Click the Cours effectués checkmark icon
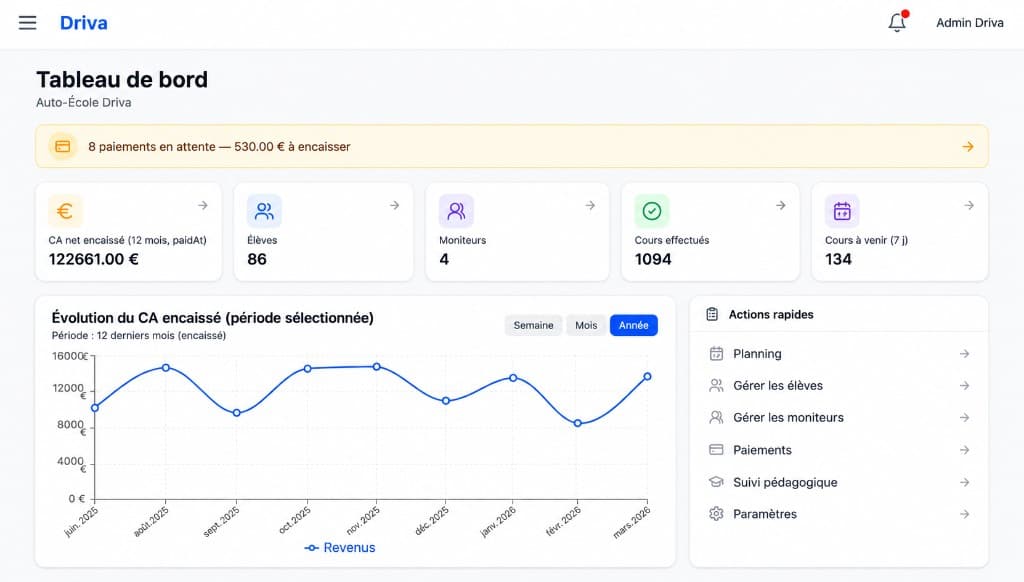The width and height of the screenshot is (1024, 582). [x=652, y=211]
